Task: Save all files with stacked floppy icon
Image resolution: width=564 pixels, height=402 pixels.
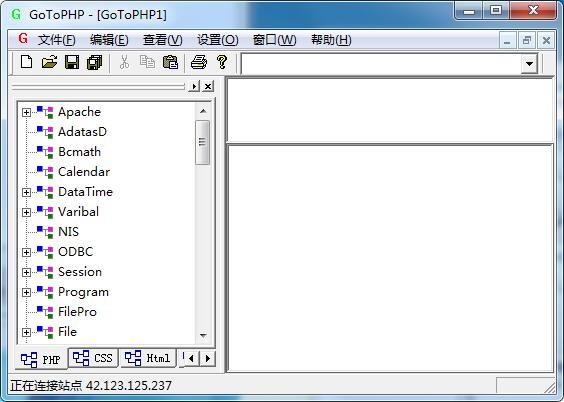Action: point(95,62)
